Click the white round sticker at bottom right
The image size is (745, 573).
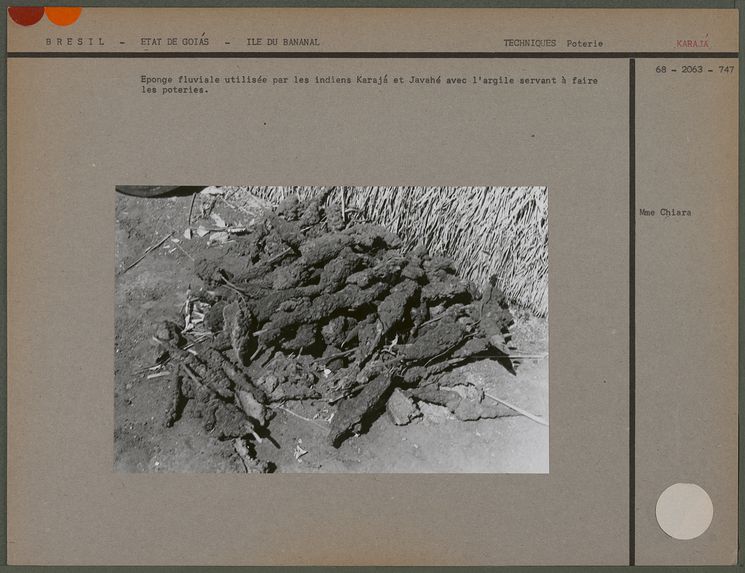pyautogui.click(x=684, y=511)
